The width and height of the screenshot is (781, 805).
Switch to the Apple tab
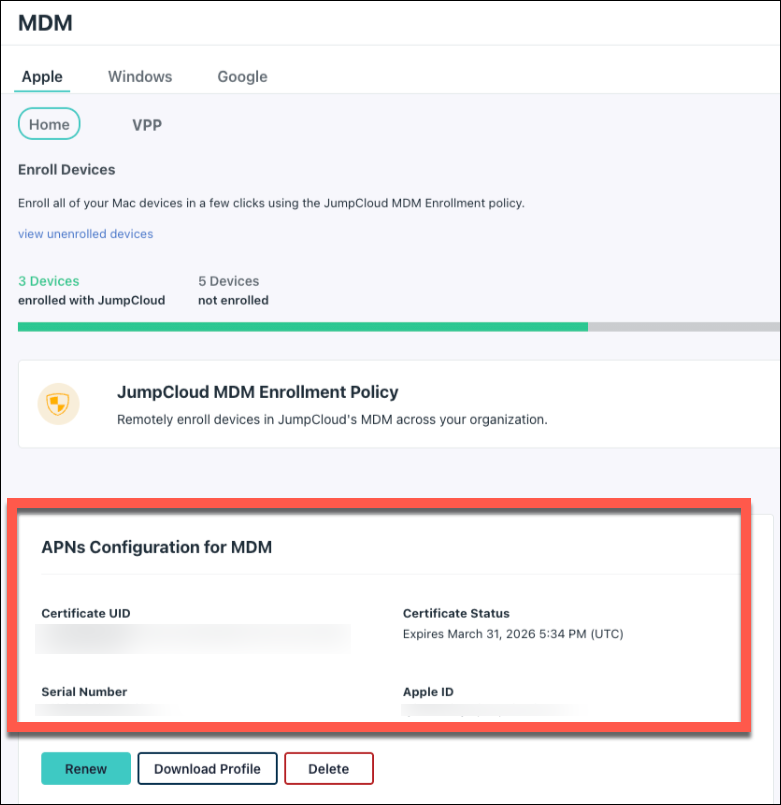(x=42, y=77)
